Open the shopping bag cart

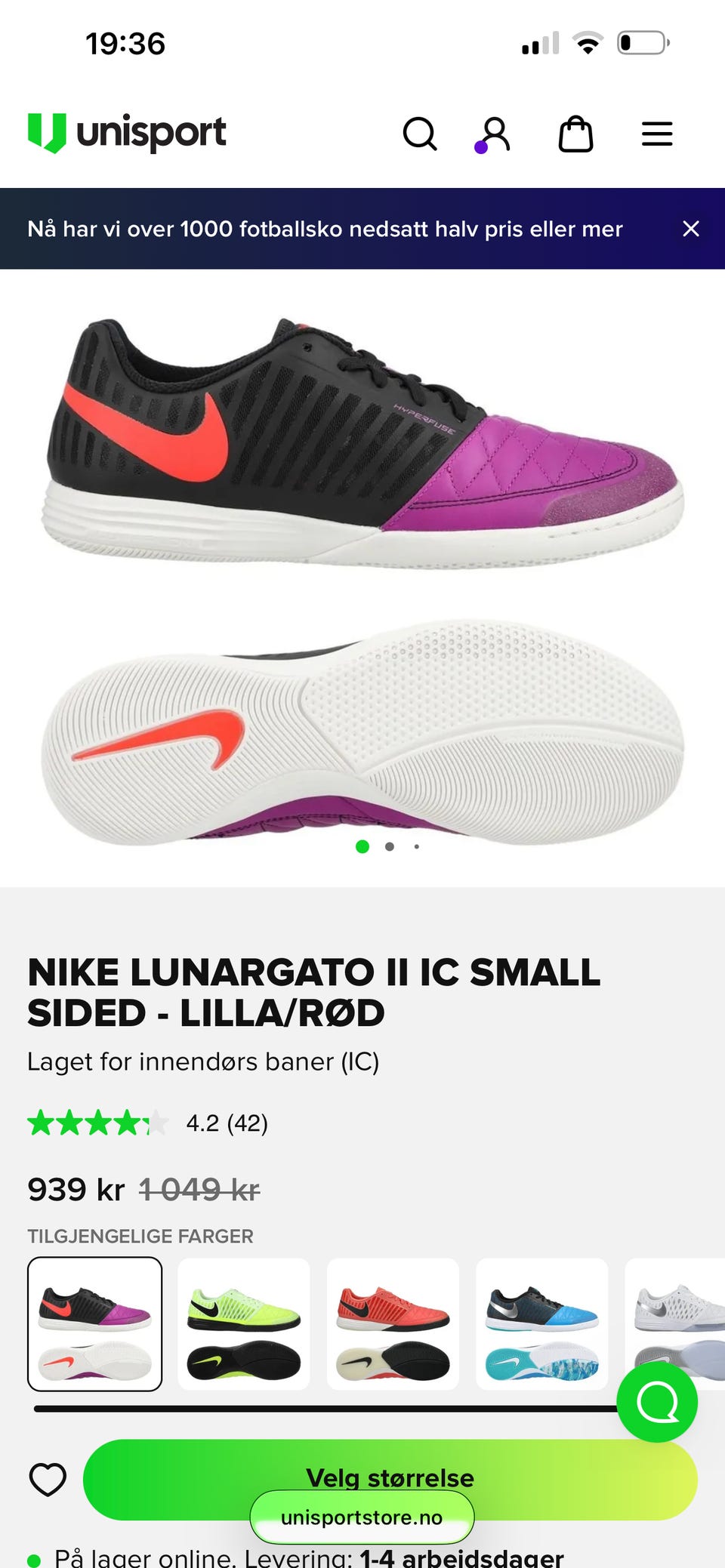575,134
